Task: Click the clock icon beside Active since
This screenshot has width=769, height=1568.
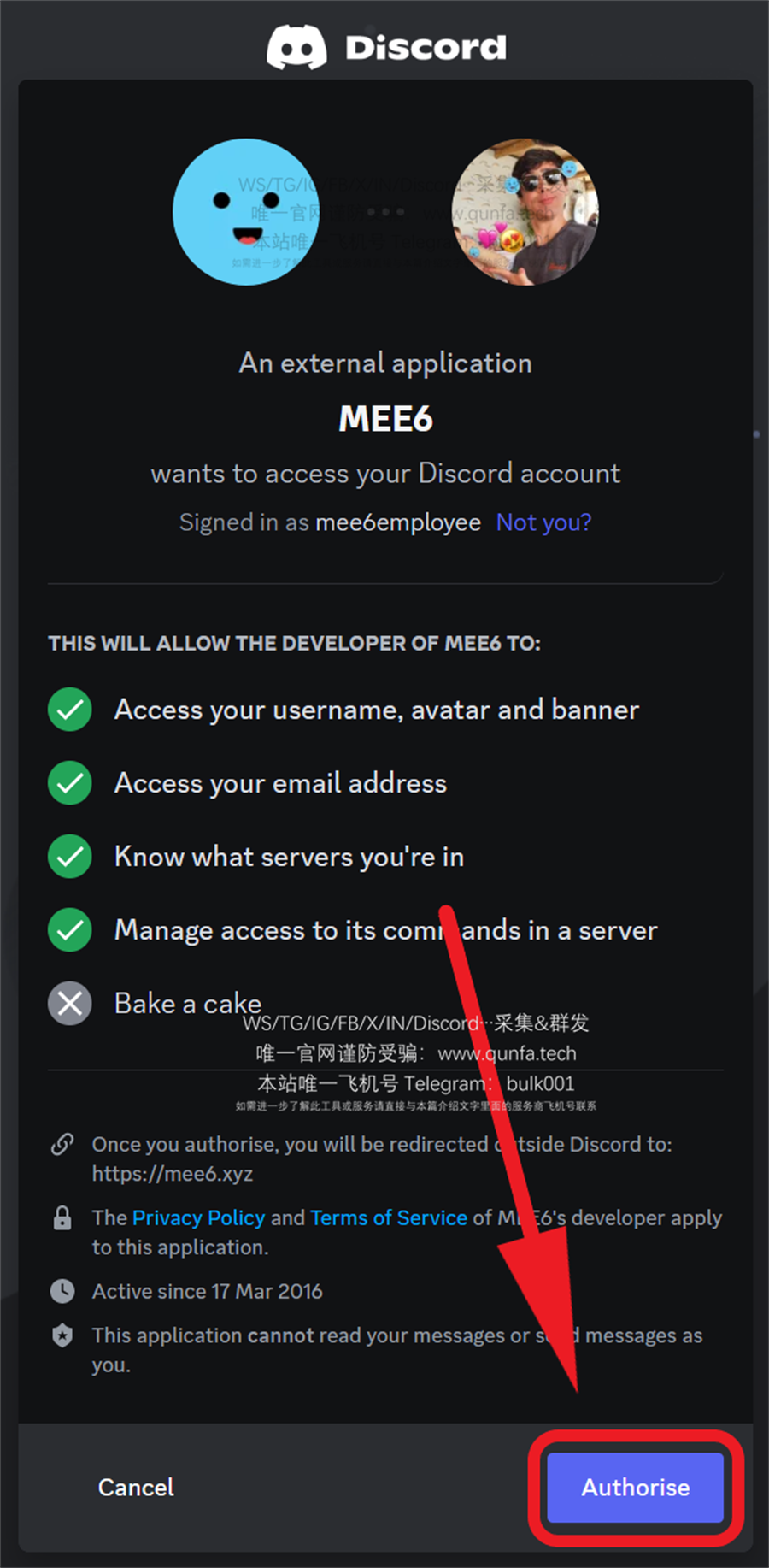Action: pyautogui.click(x=62, y=1291)
